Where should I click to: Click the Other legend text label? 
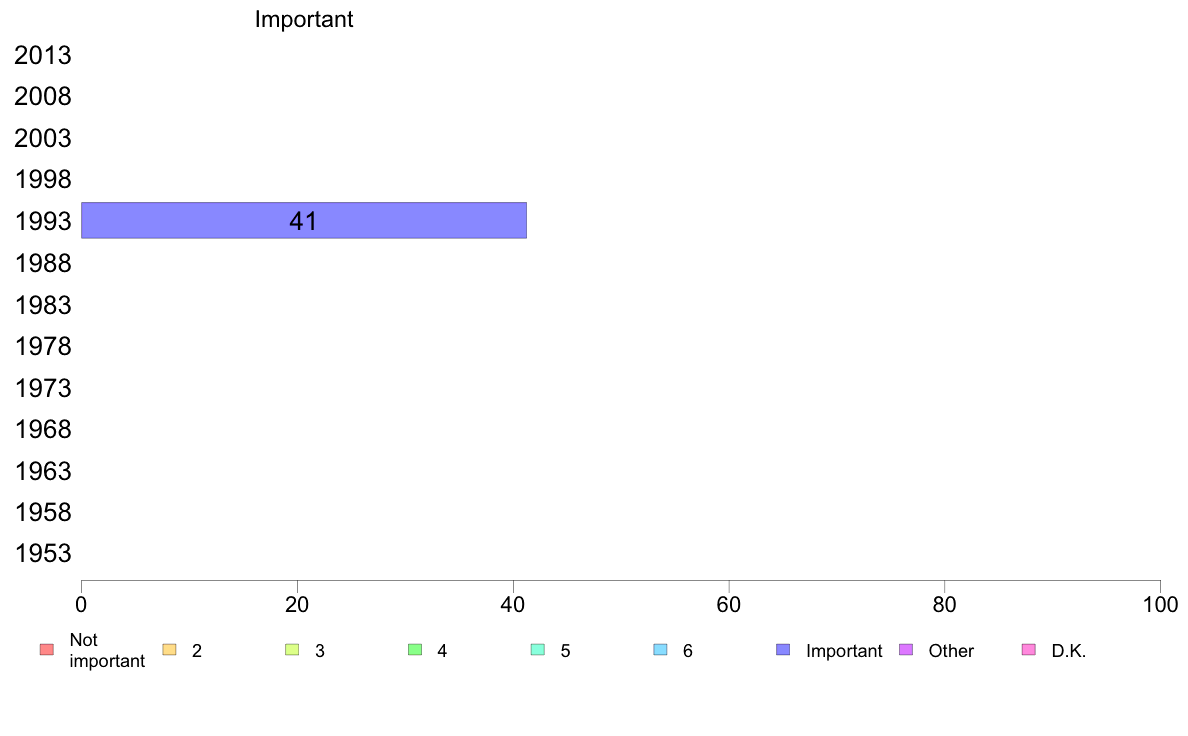coord(951,650)
